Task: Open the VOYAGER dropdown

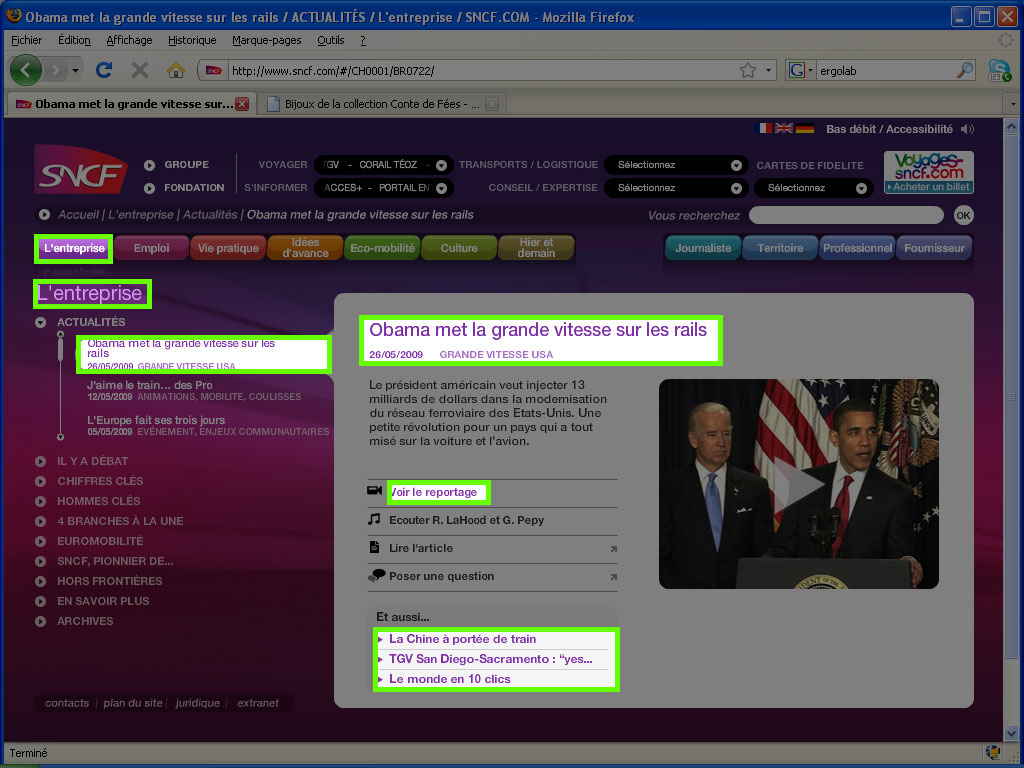Action: (384, 165)
